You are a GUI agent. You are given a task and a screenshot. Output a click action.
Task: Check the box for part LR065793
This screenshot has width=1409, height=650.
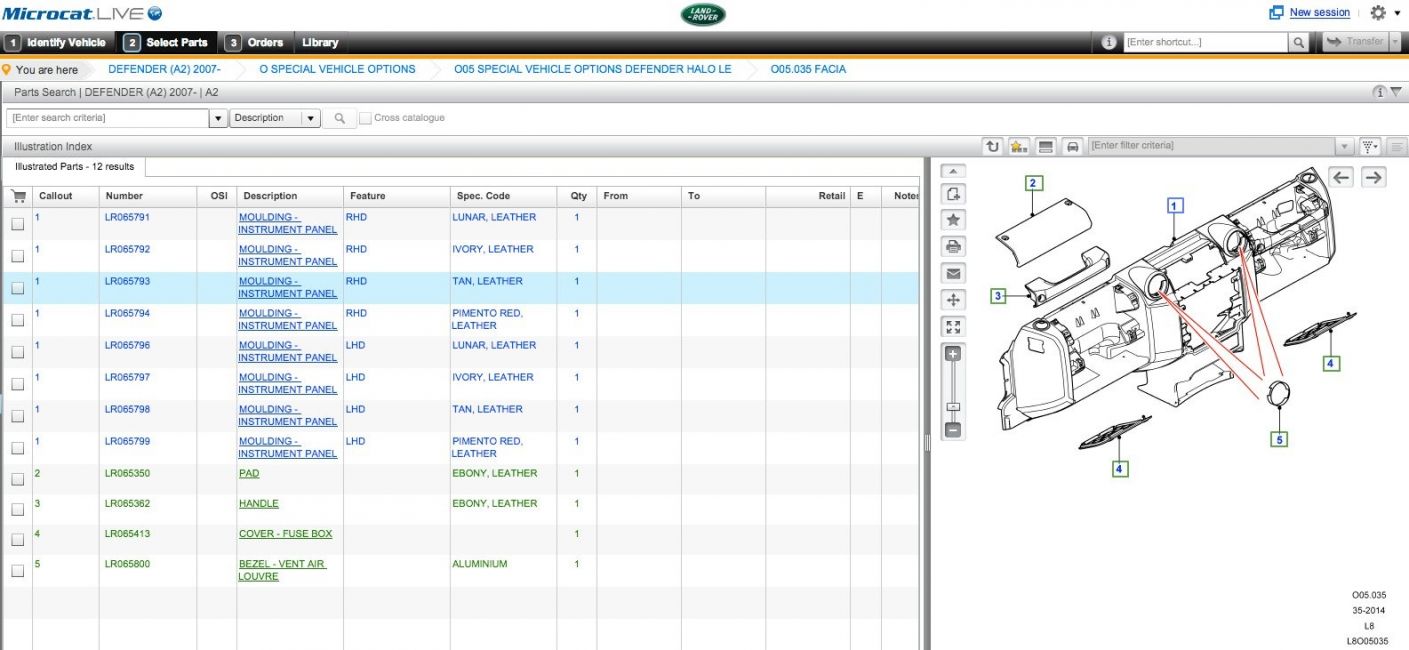(x=18, y=288)
